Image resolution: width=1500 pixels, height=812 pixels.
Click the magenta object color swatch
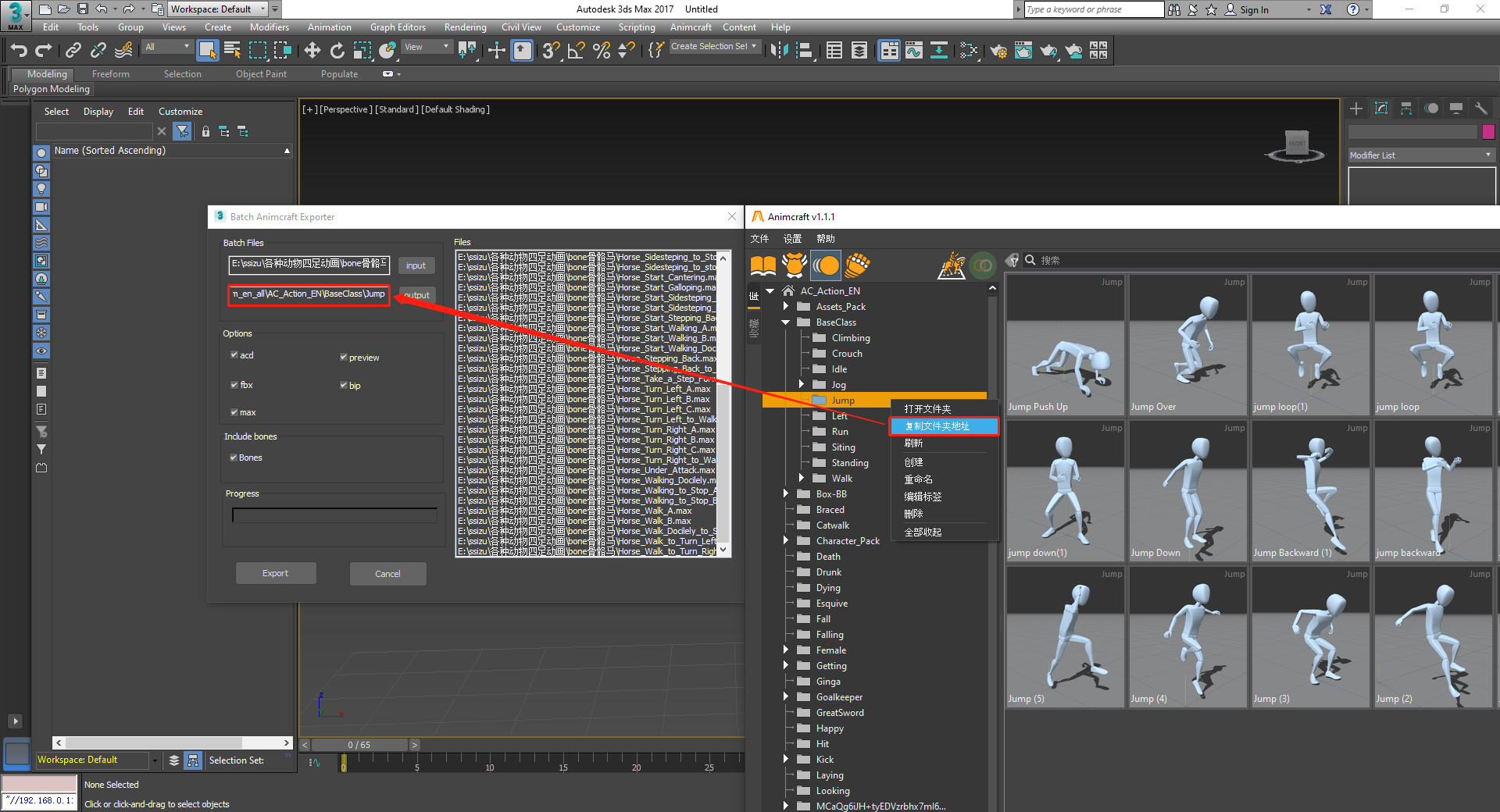(x=1488, y=132)
